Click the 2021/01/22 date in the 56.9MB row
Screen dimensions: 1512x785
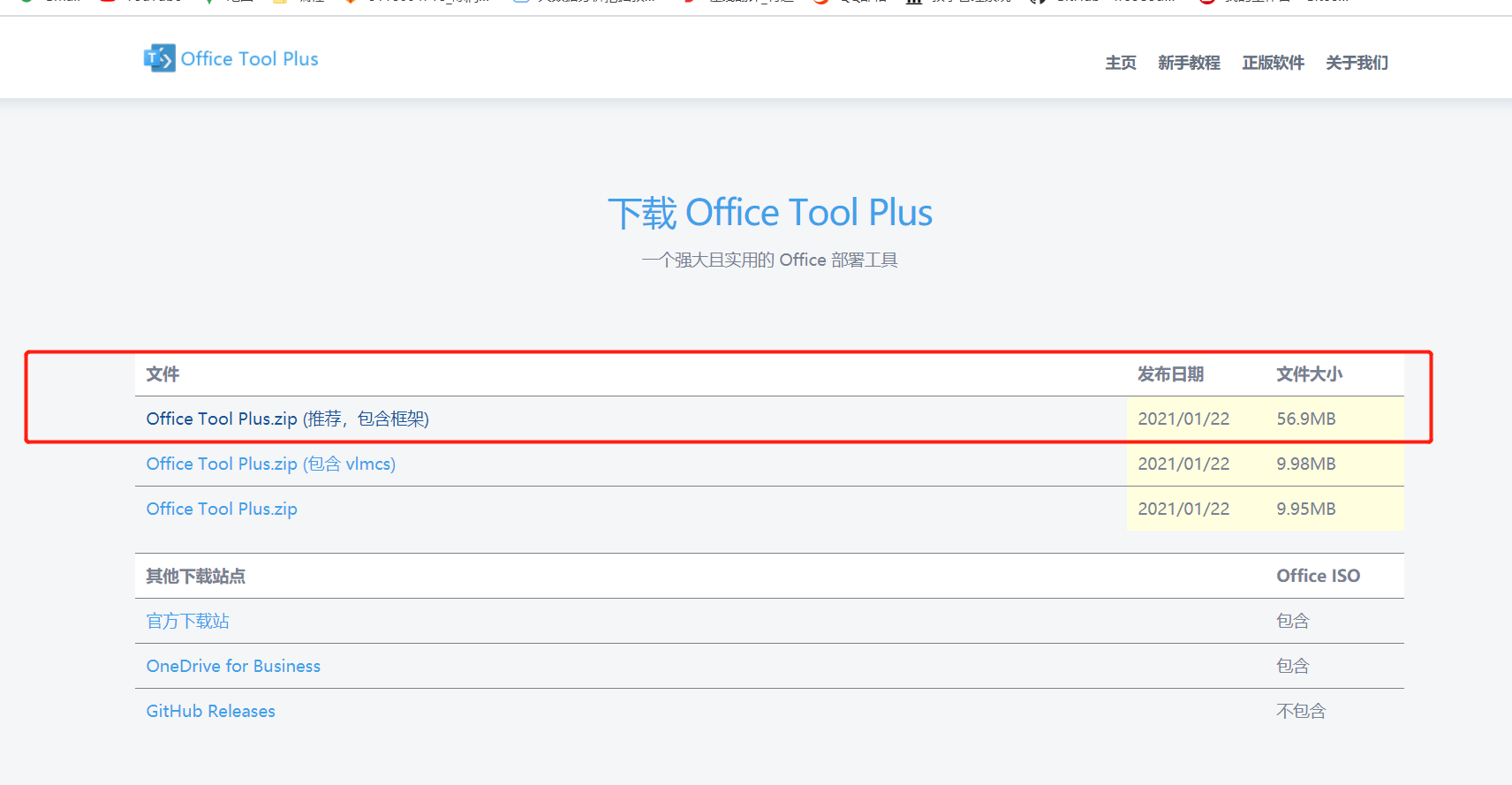click(x=1183, y=419)
